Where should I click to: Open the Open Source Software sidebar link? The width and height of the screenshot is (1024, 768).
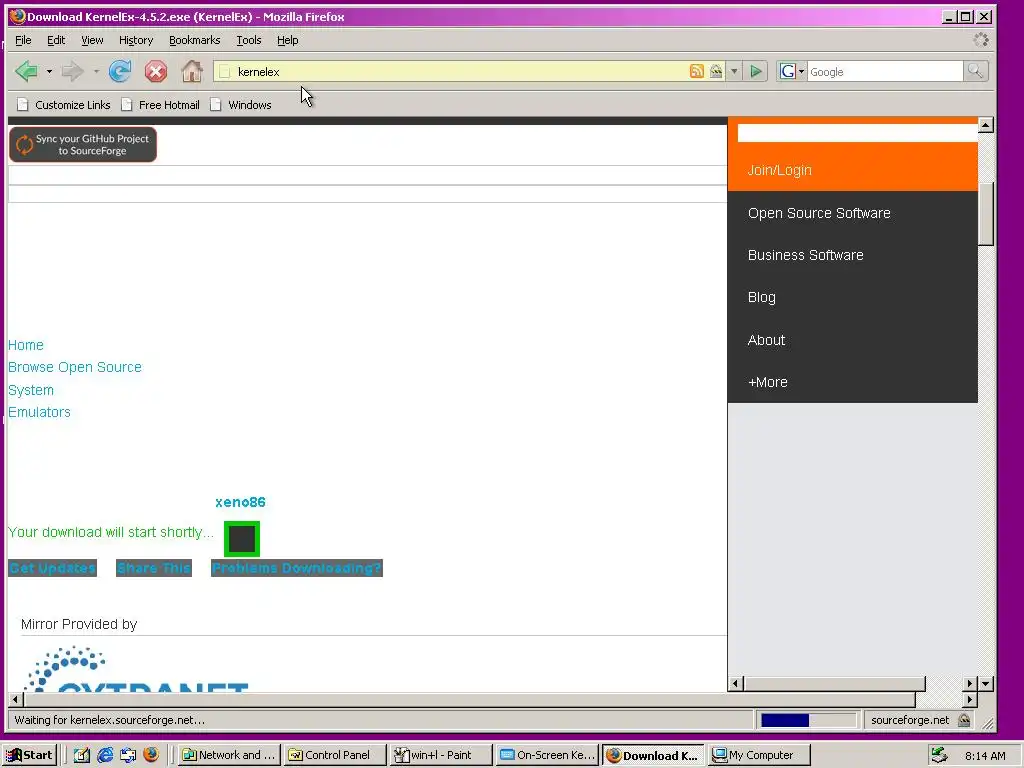[819, 213]
